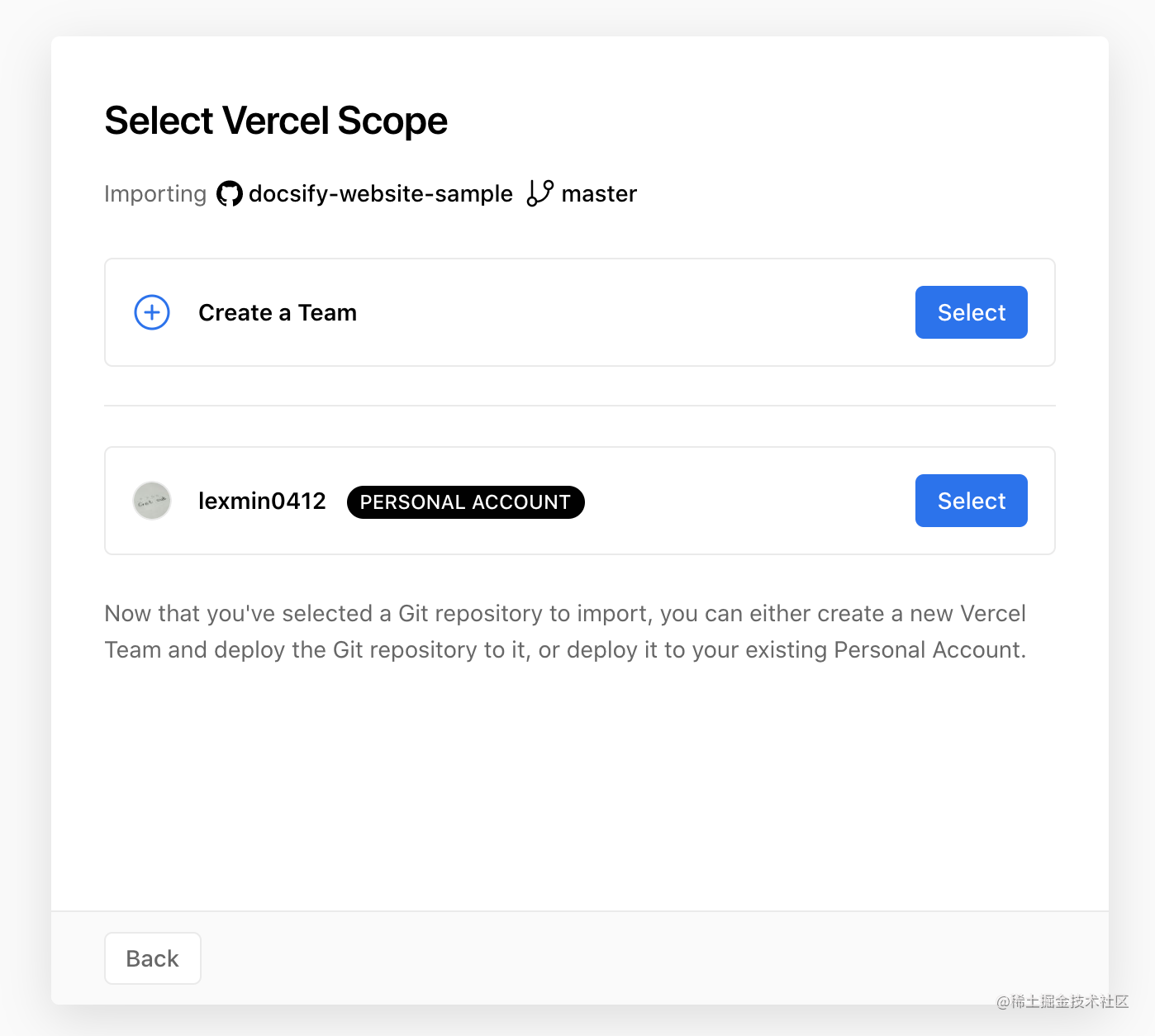Screen dimensions: 1155x1036
Task: Click the lexmin0412 username text
Action: [x=262, y=501]
